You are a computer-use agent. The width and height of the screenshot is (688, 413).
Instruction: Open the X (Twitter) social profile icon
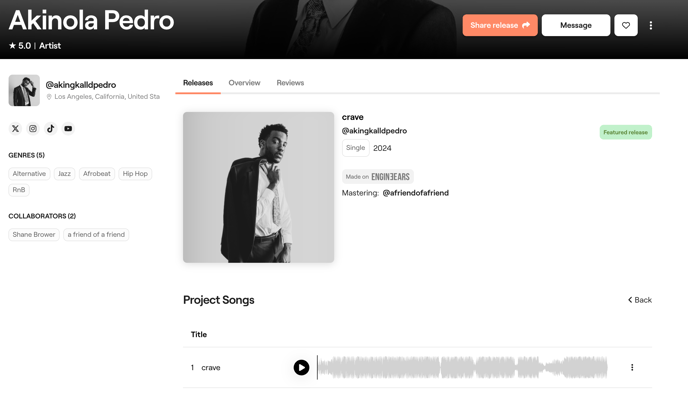click(x=15, y=129)
